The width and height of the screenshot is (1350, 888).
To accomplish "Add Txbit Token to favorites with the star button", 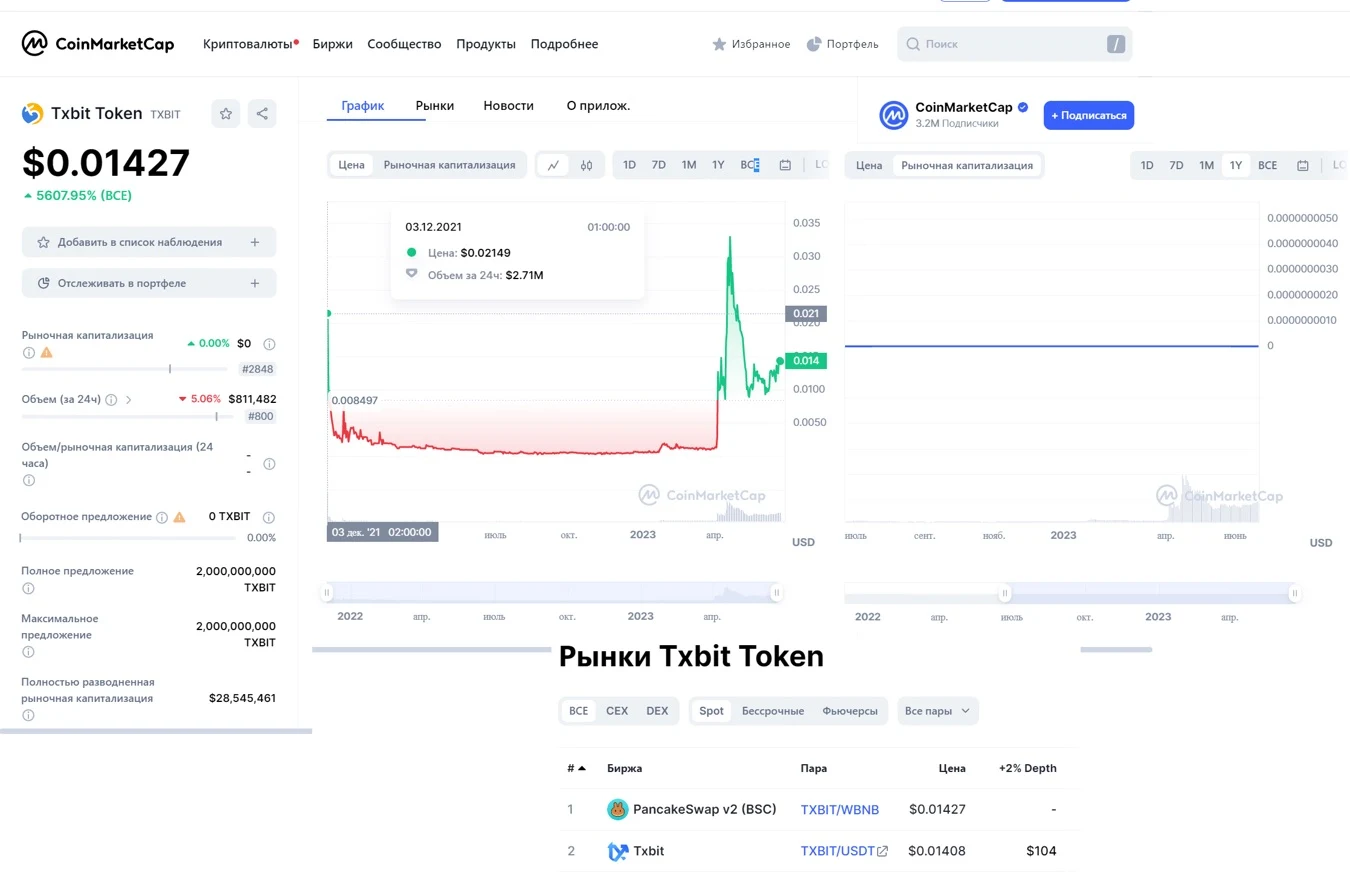I will coord(226,114).
